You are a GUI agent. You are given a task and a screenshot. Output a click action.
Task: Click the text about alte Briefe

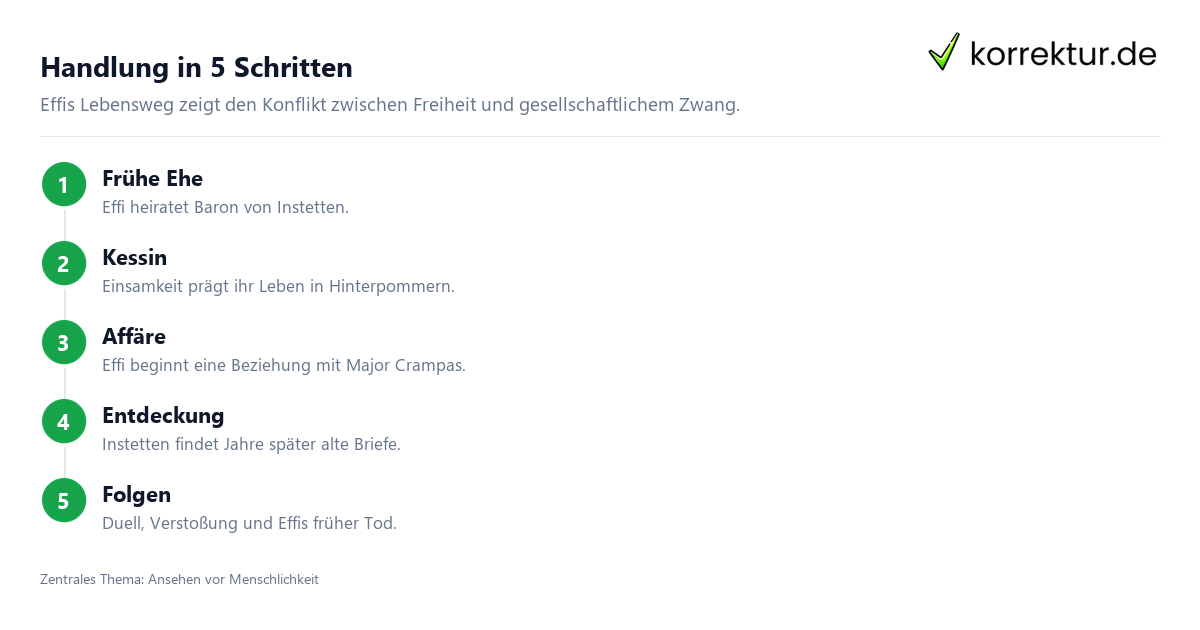pyautogui.click(x=251, y=445)
